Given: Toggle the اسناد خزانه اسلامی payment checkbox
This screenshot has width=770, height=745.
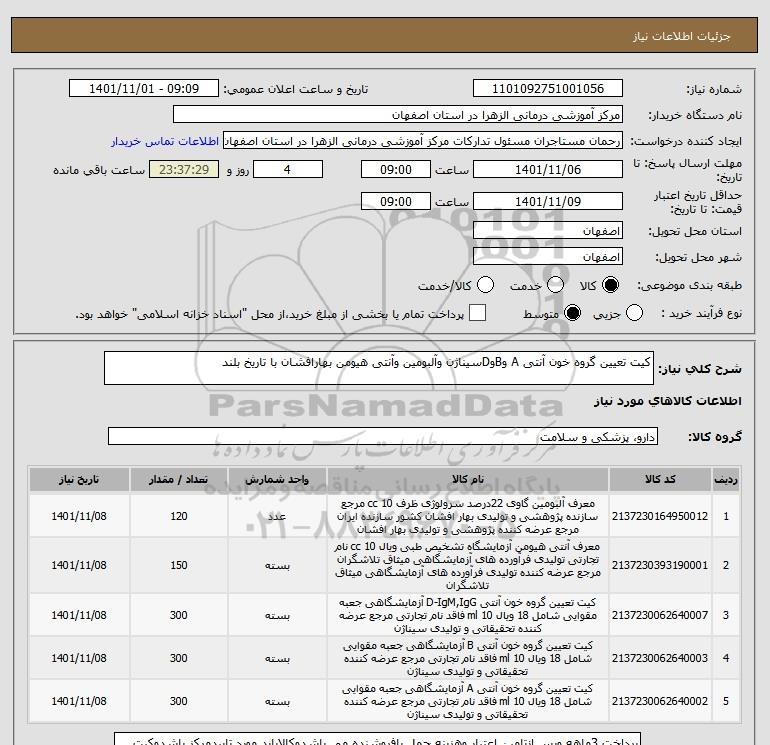Looking at the screenshot, I should [477, 313].
